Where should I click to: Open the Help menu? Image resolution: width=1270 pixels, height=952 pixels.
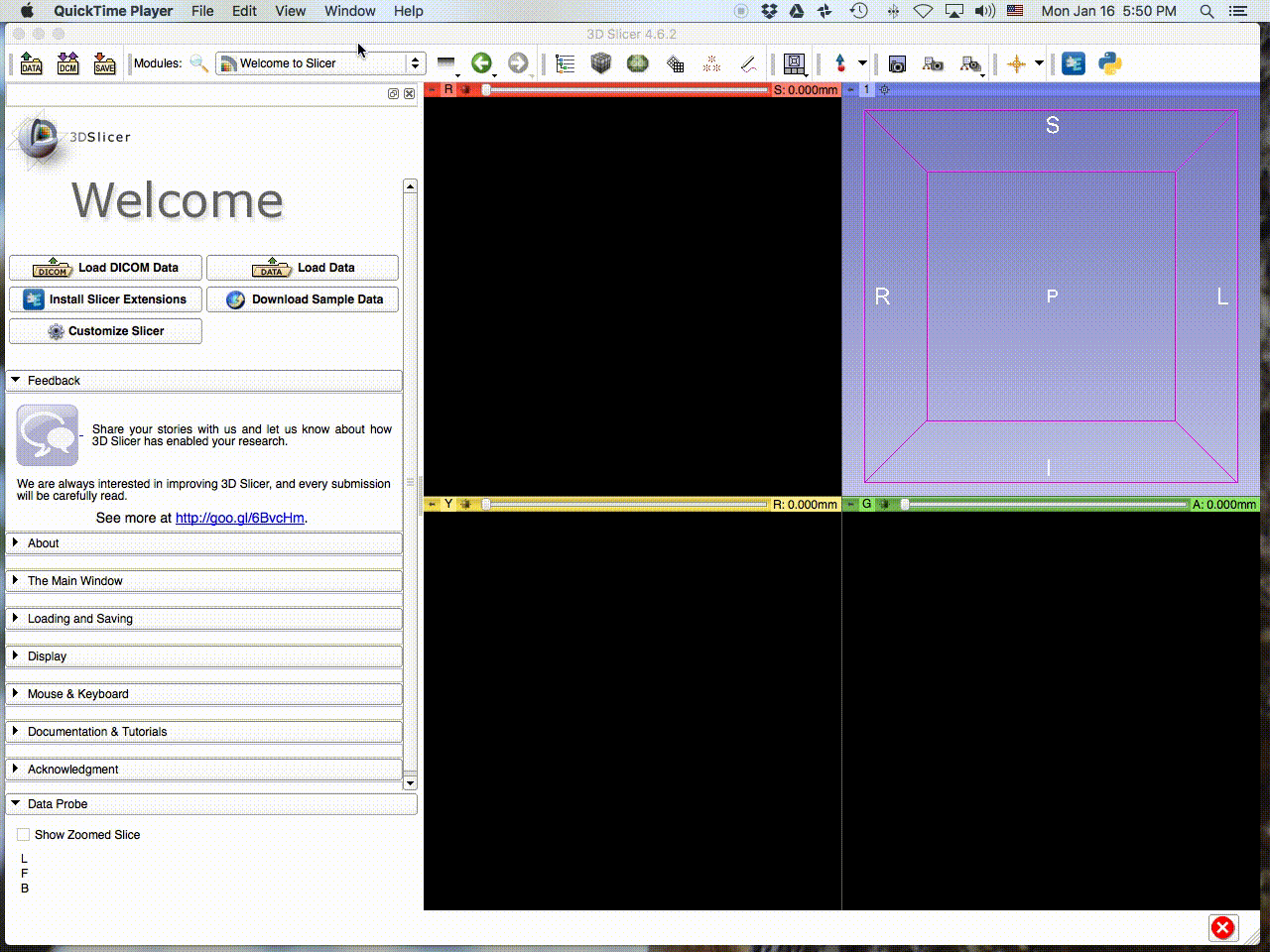coord(409,11)
